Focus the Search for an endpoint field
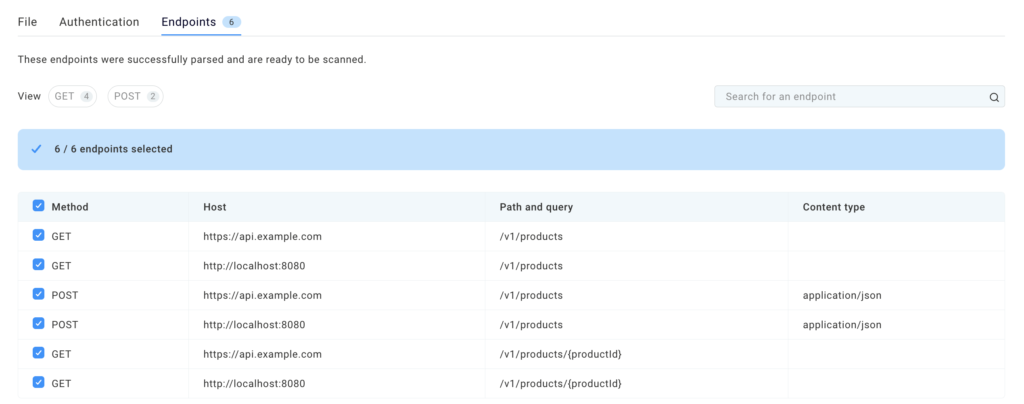1024x404 pixels. pyautogui.click(x=850, y=97)
